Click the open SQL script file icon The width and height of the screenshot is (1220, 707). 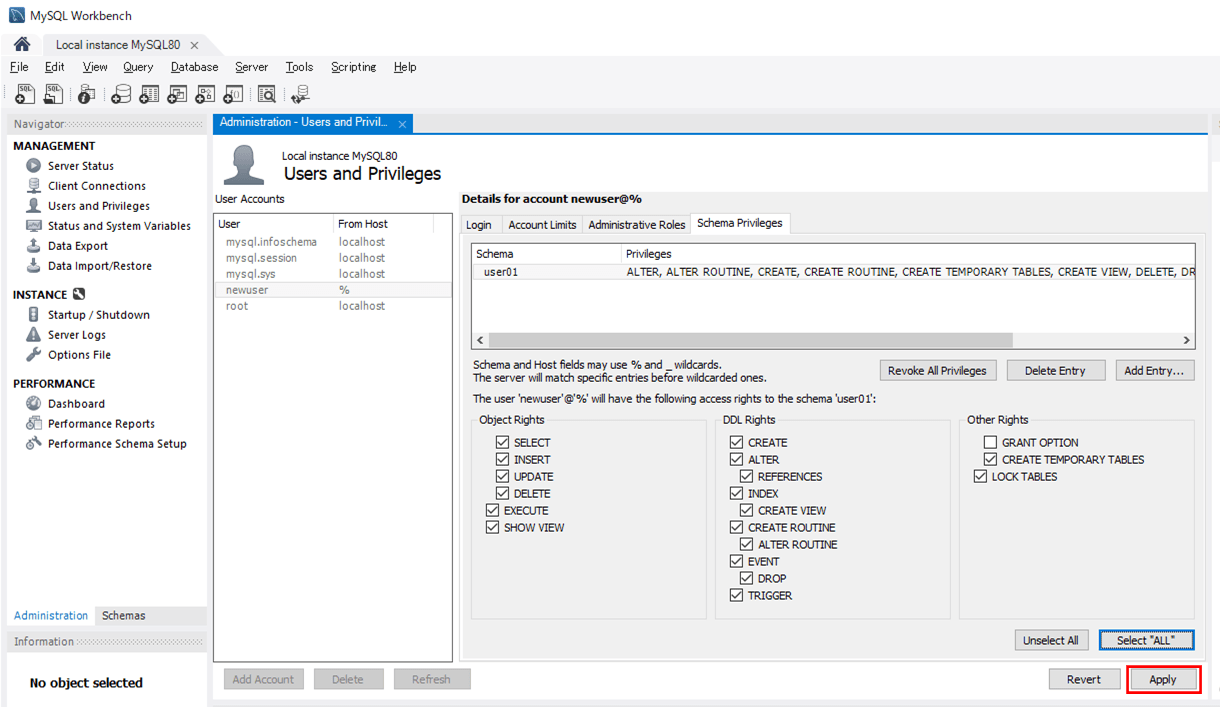click(53, 94)
